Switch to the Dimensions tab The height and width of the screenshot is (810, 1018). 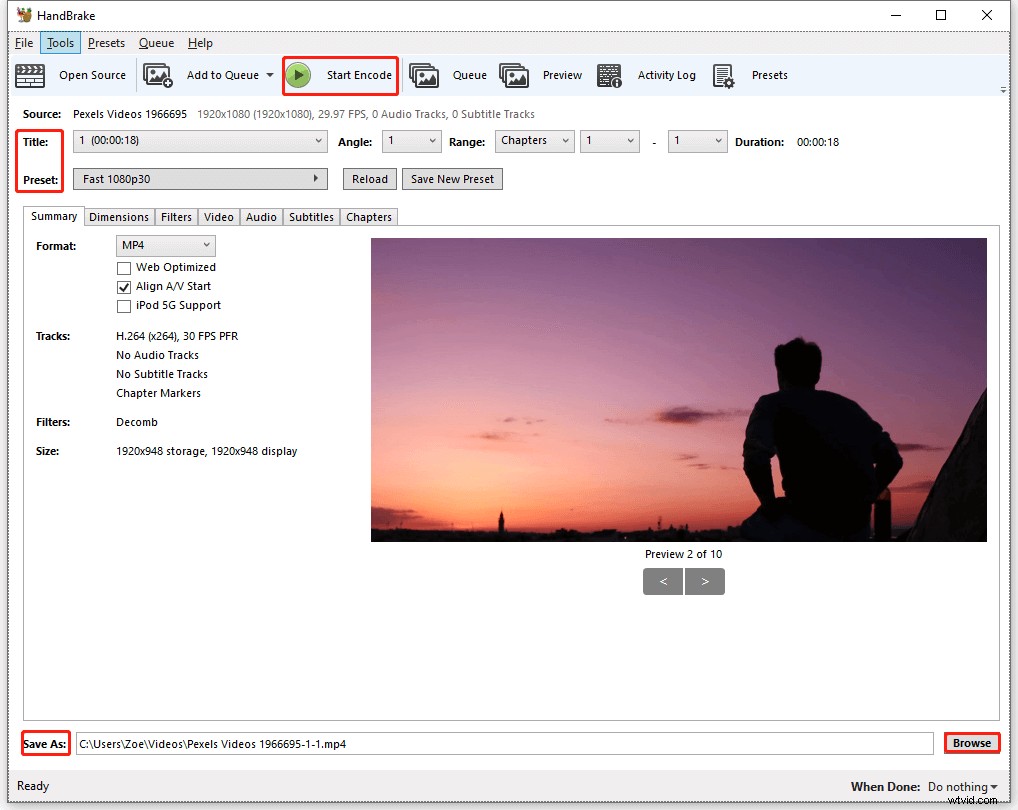pos(119,216)
